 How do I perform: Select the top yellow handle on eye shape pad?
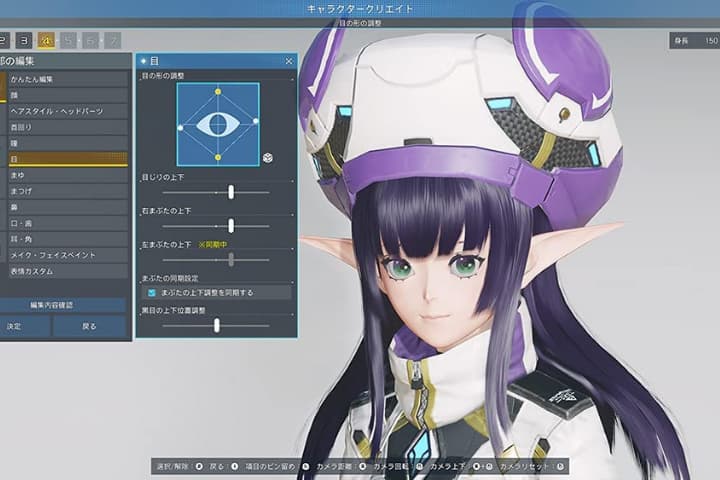point(218,92)
